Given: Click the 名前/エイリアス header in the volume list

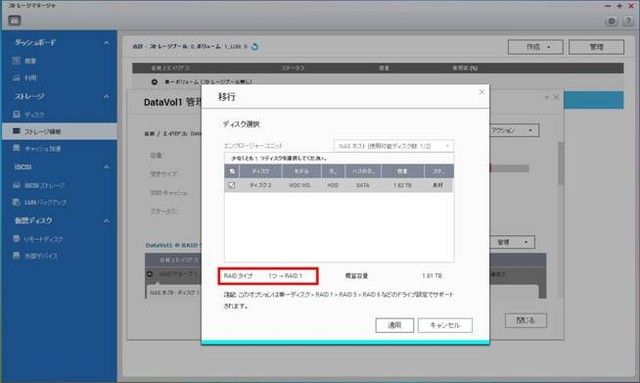Looking at the screenshot, I should 170,68.
